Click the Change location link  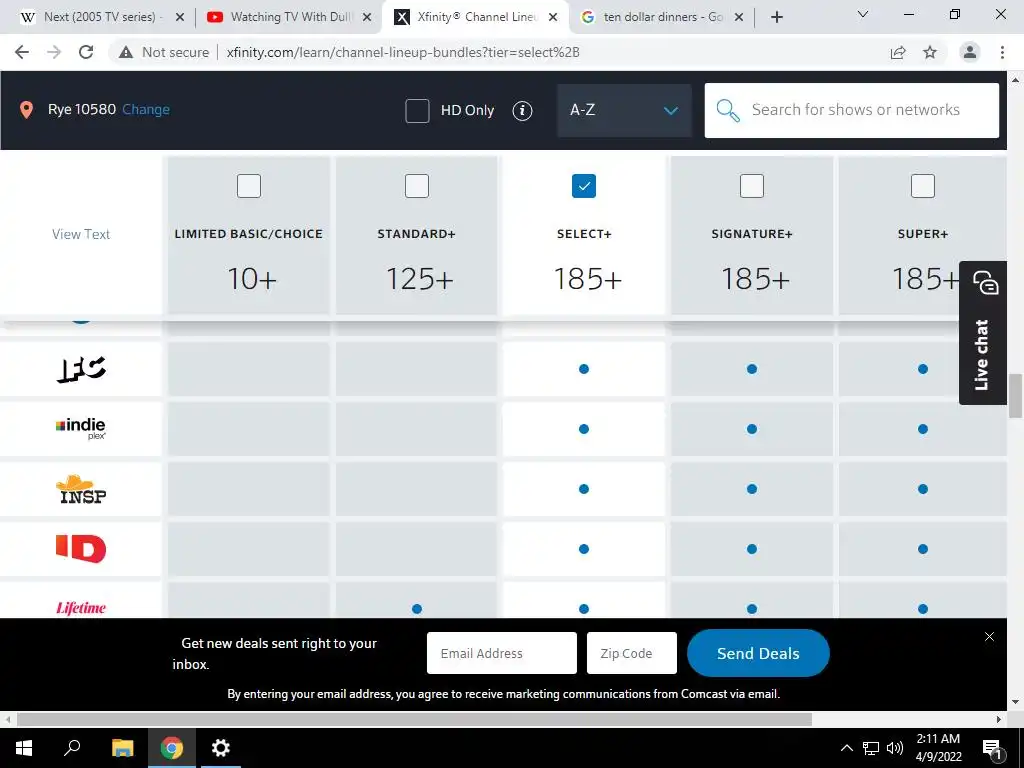click(x=146, y=110)
